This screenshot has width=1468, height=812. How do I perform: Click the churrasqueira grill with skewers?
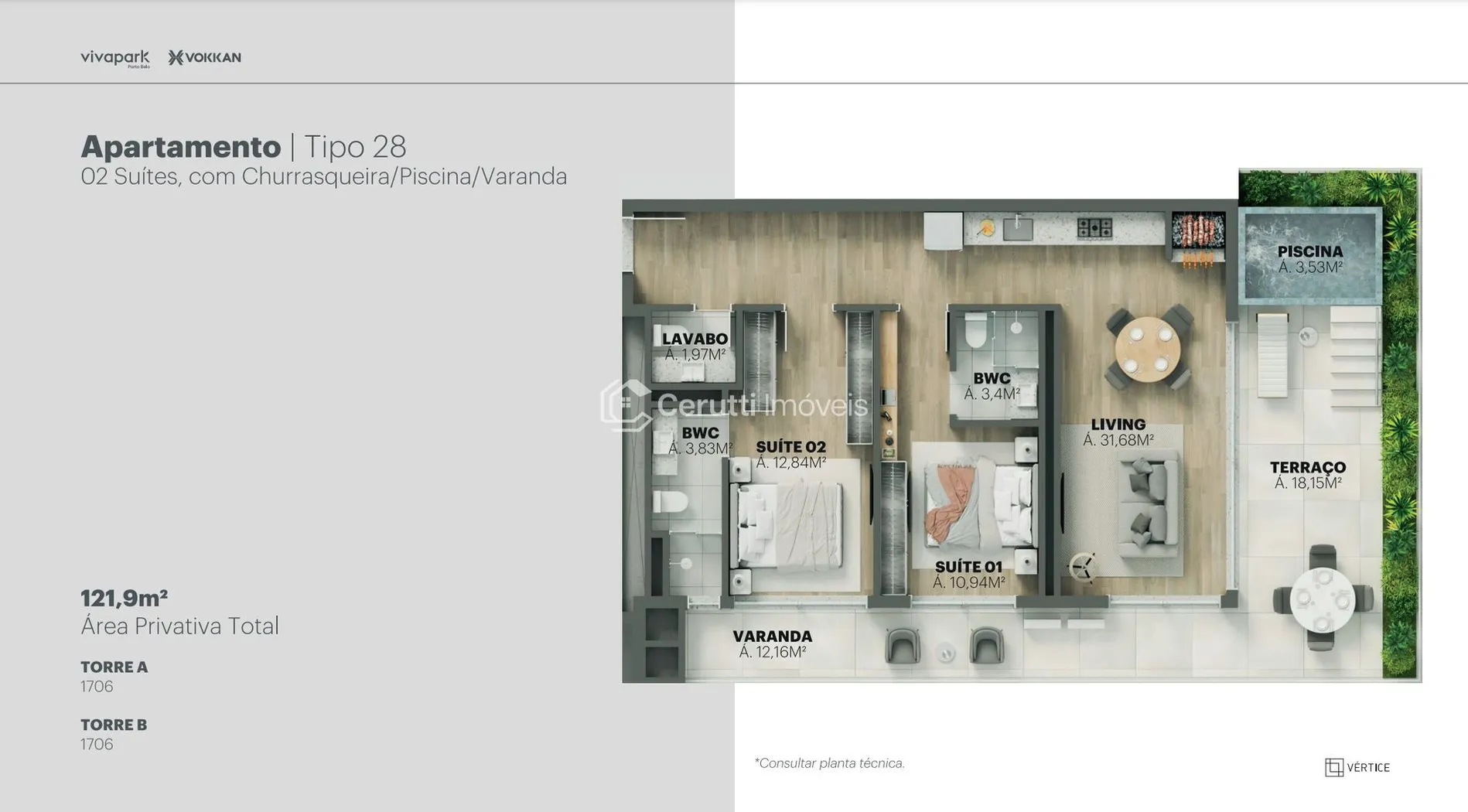click(1197, 231)
